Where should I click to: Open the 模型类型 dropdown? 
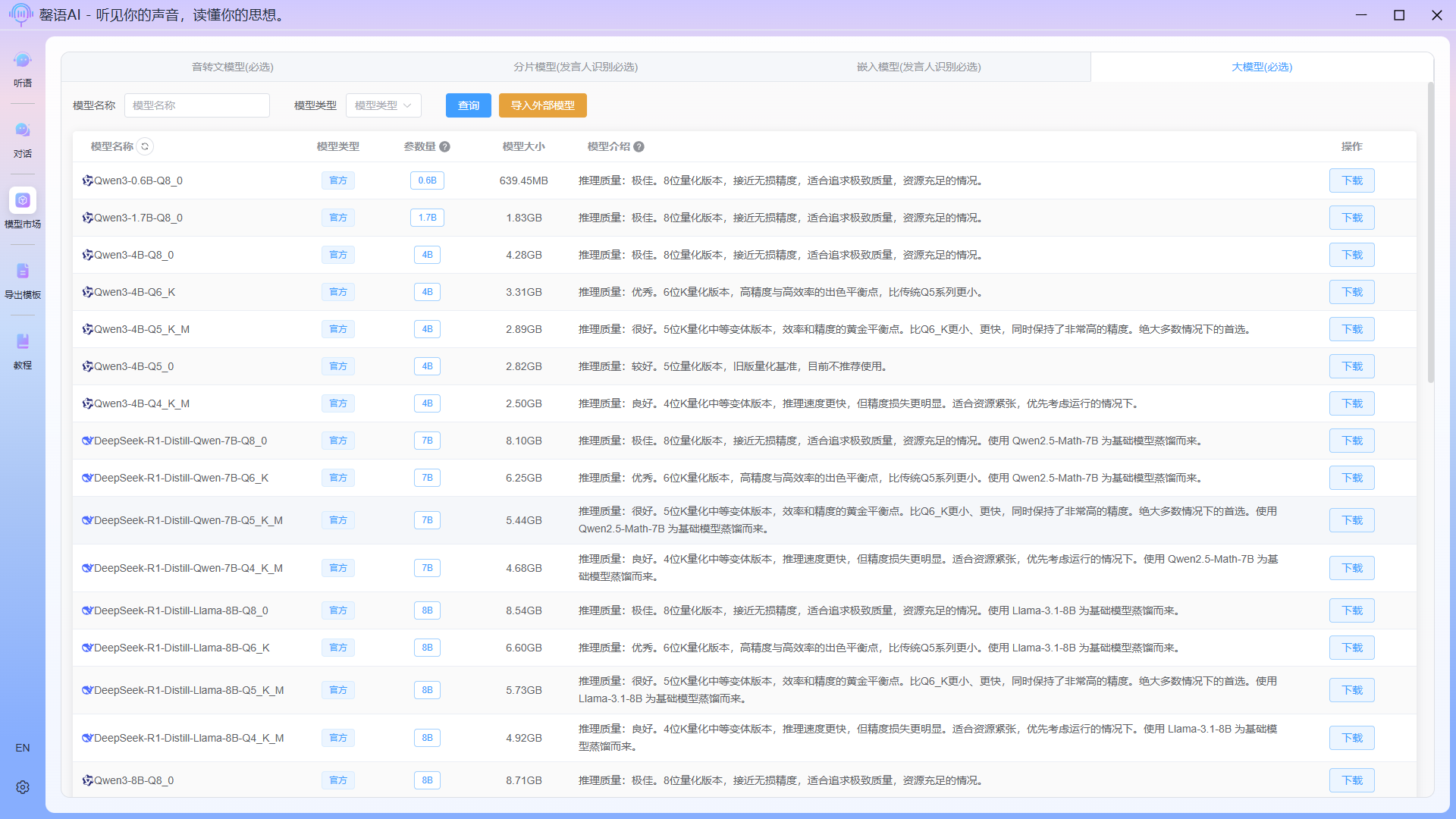pos(384,105)
